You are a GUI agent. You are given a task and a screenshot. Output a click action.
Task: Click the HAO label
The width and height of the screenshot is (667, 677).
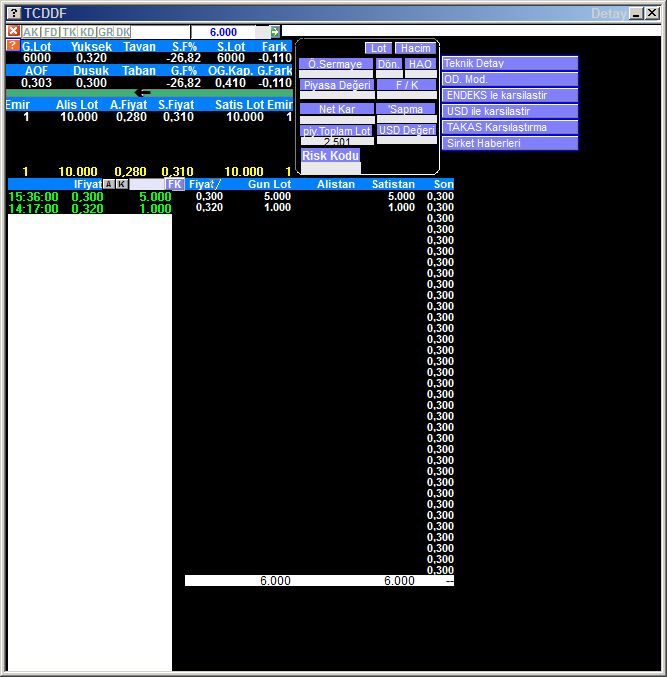[420, 64]
